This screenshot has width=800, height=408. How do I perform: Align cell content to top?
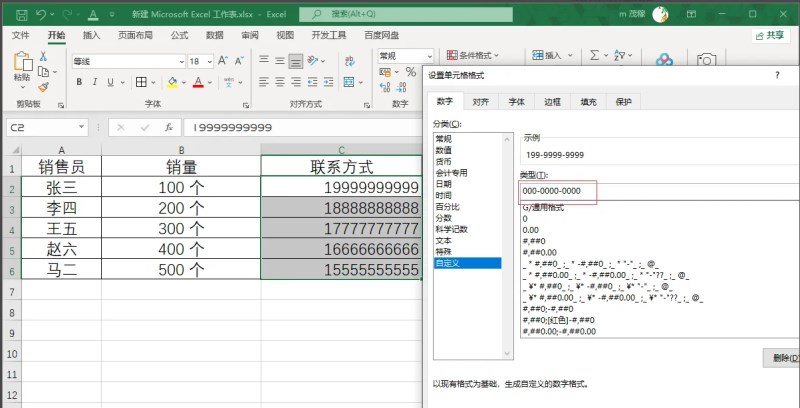pyautogui.click(x=264, y=61)
